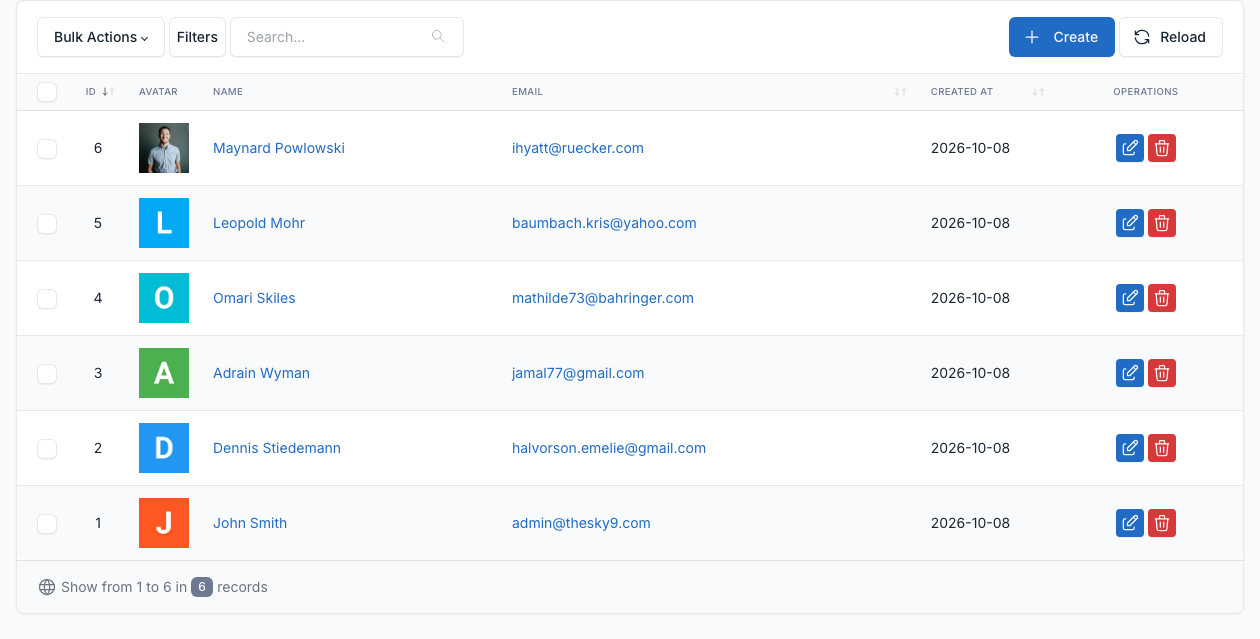Create a new record
Viewport: 1260px width, 639px height.
pyautogui.click(x=1062, y=37)
